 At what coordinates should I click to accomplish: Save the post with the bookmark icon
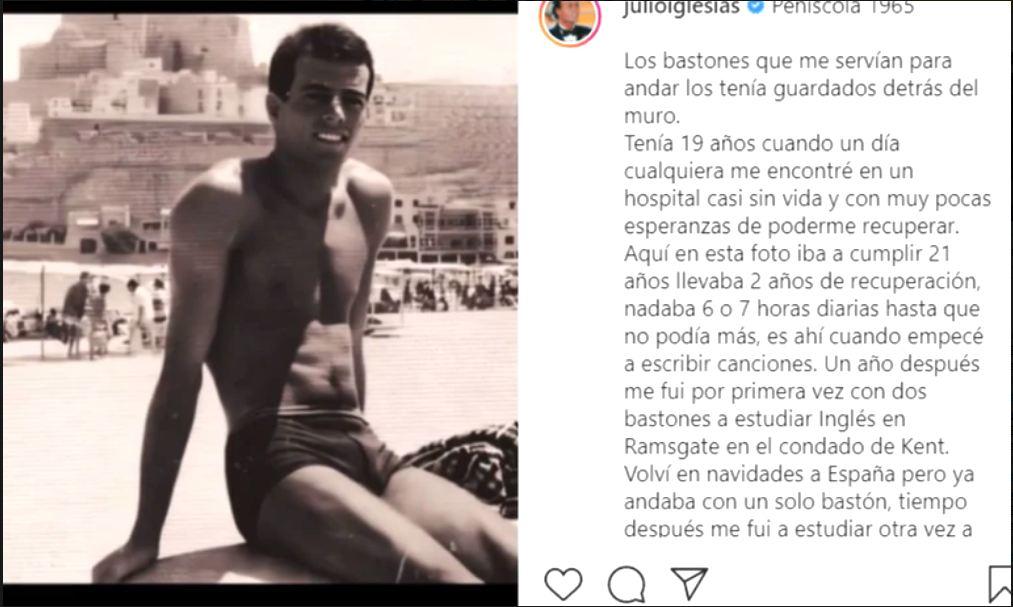1000,584
